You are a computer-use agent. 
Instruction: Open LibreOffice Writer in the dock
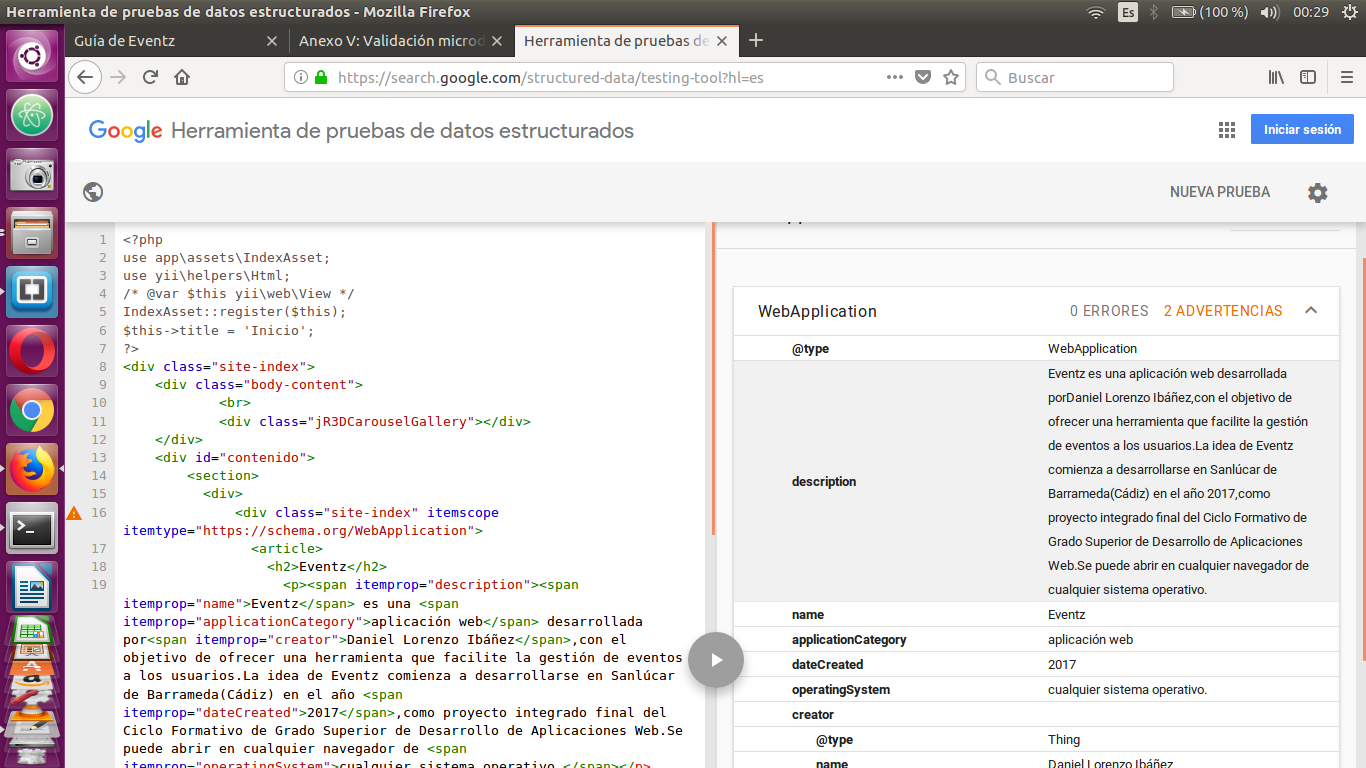tap(32, 587)
